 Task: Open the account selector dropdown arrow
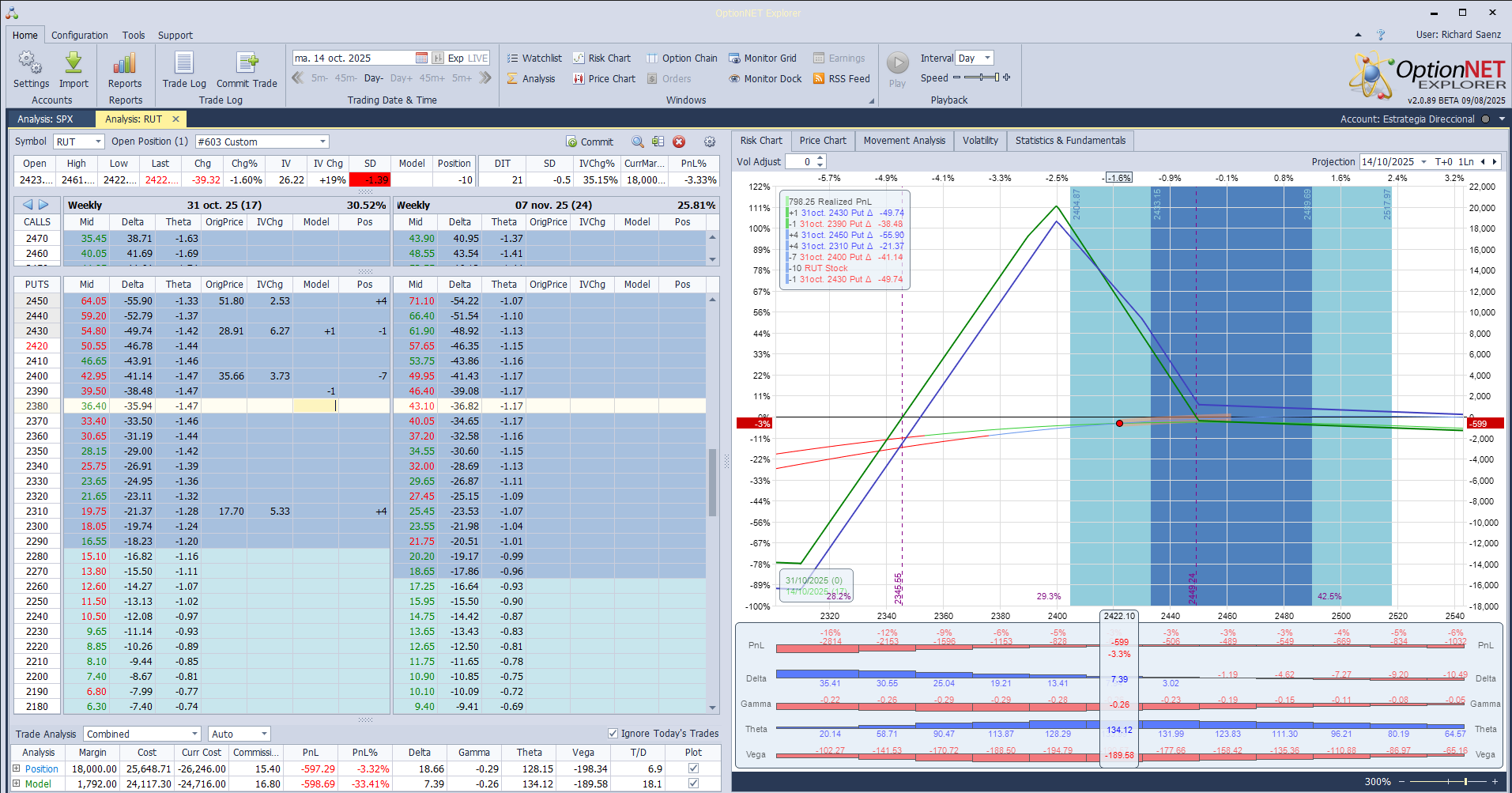tap(1502, 119)
